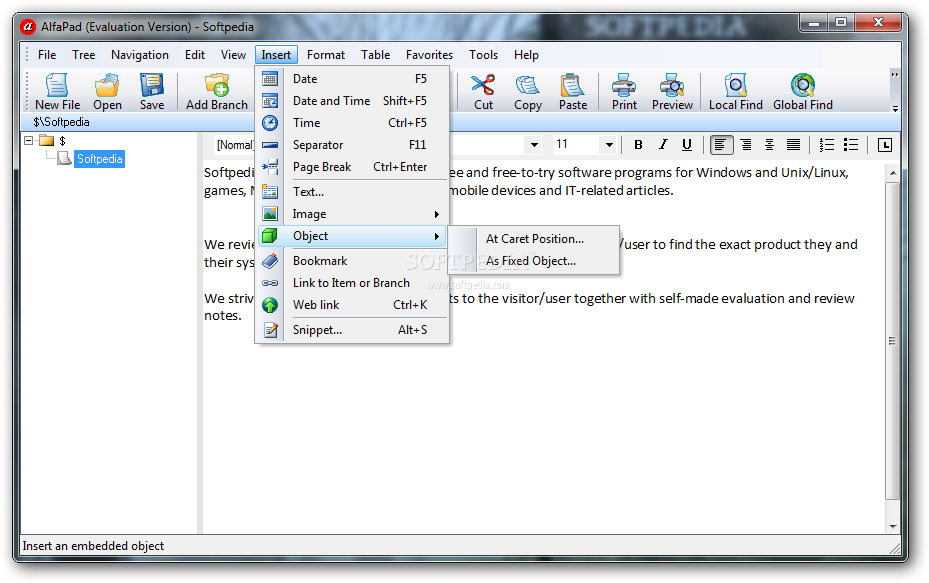Select the Softpedia tree item
929x583 pixels.
(100, 159)
